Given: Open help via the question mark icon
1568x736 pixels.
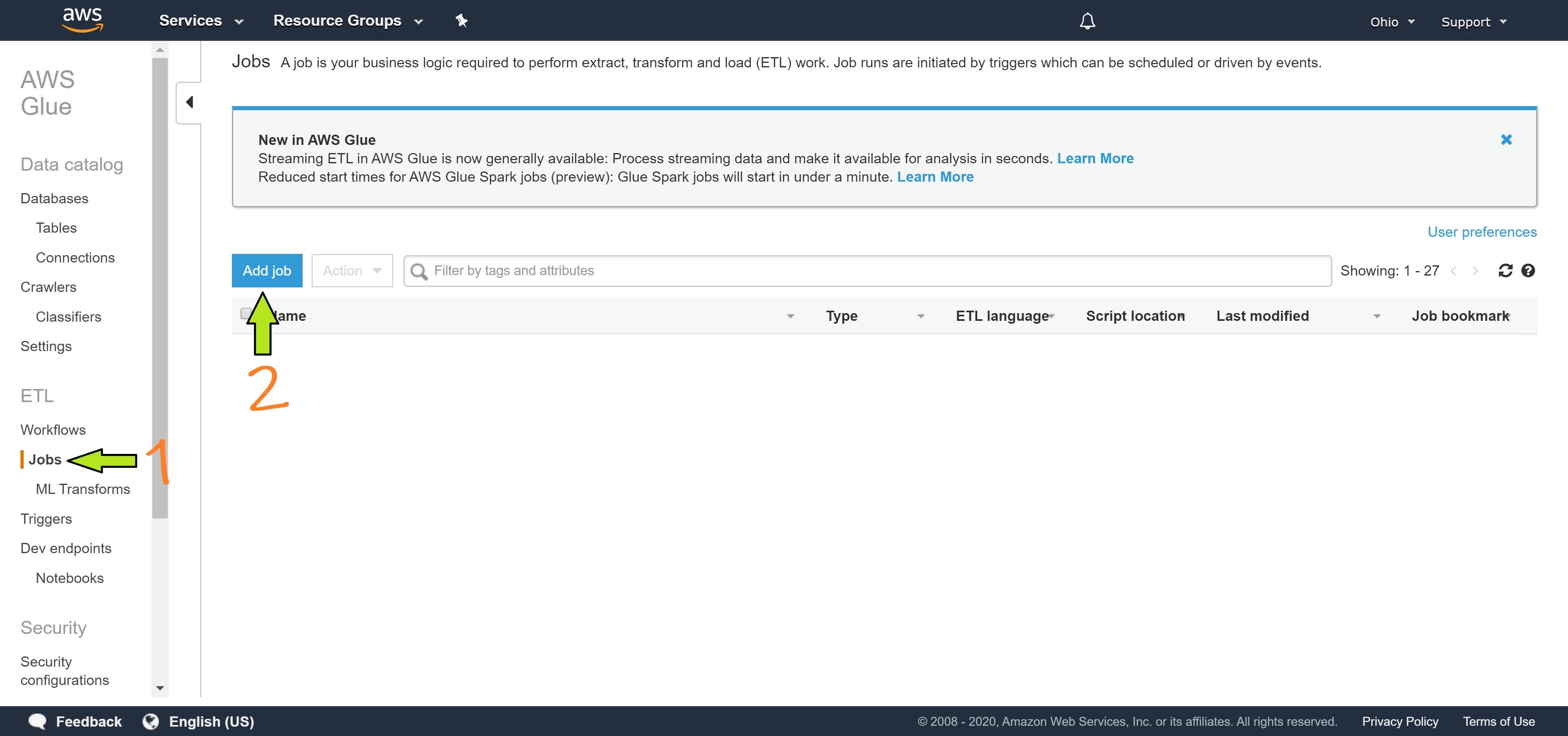Looking at the screenshot, I should click(1528, 271).
